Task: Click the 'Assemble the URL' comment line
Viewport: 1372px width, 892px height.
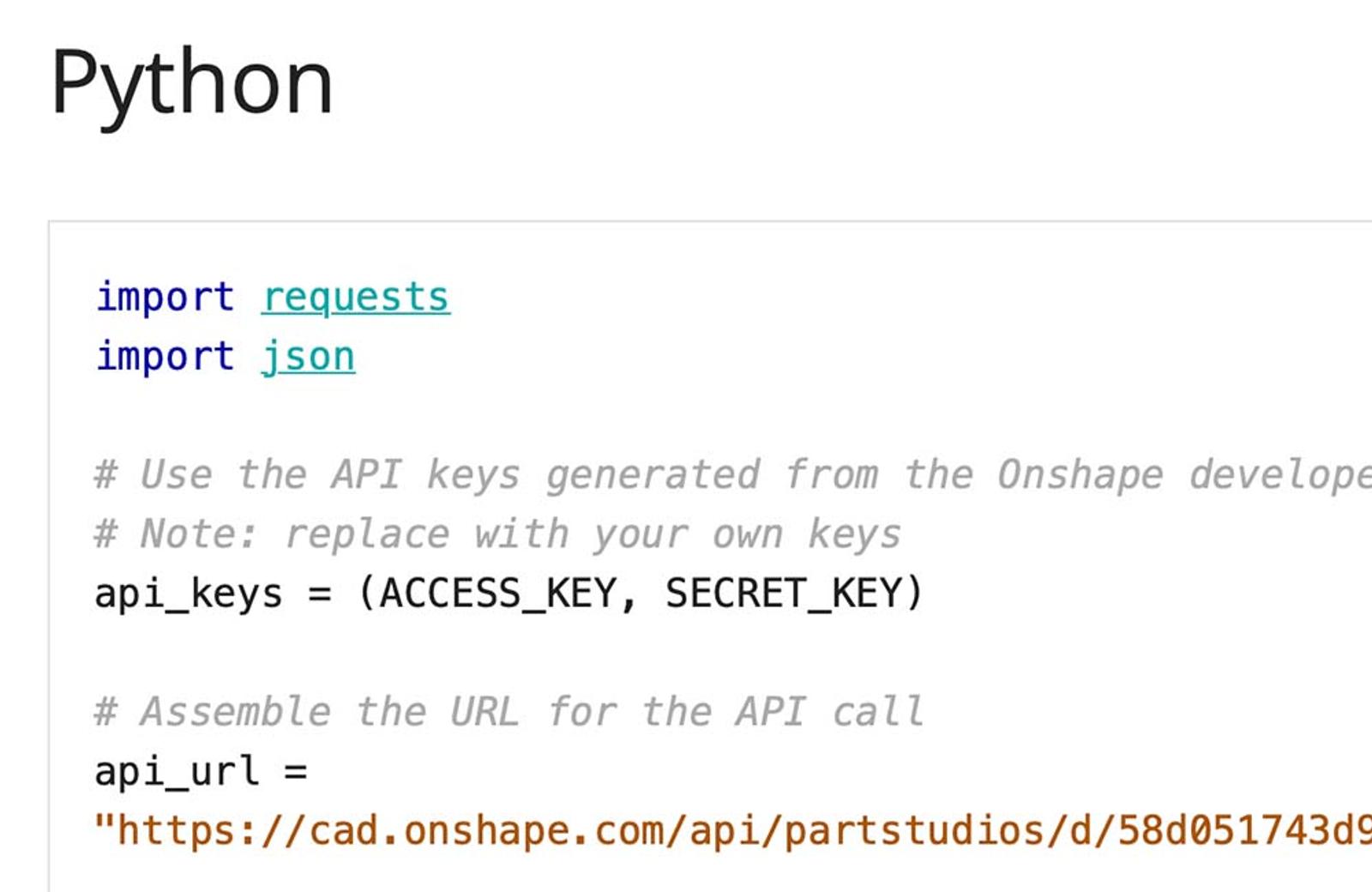Action: tap(508, 712)
